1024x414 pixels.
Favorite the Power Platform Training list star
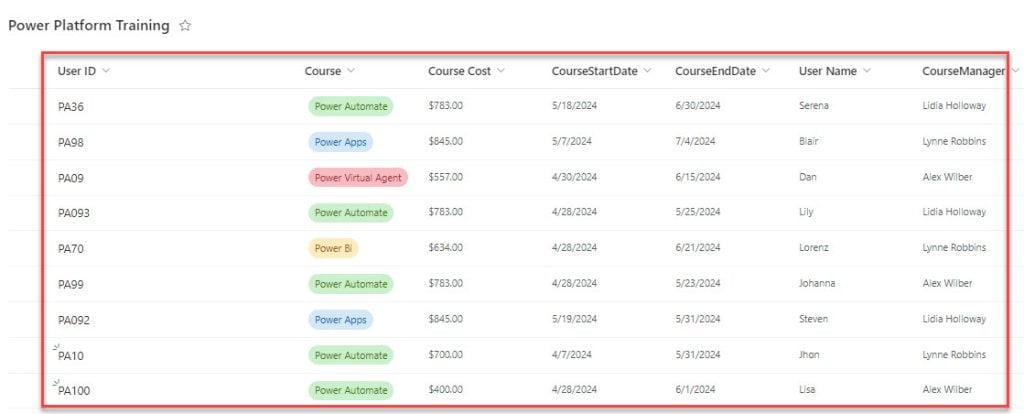(x=185, y=26)
